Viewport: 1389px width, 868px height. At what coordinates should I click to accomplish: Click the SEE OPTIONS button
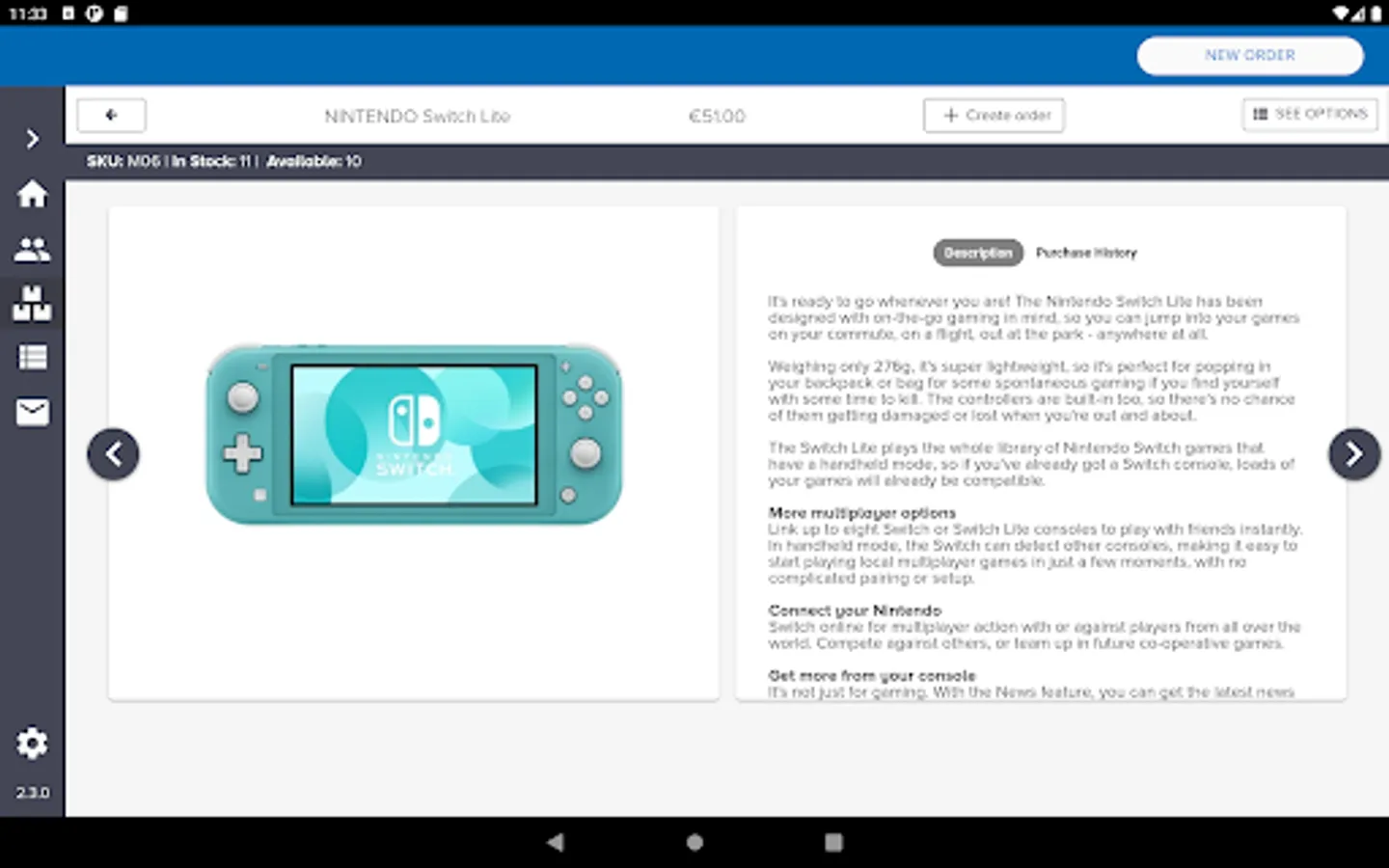tap(1310, 114)
